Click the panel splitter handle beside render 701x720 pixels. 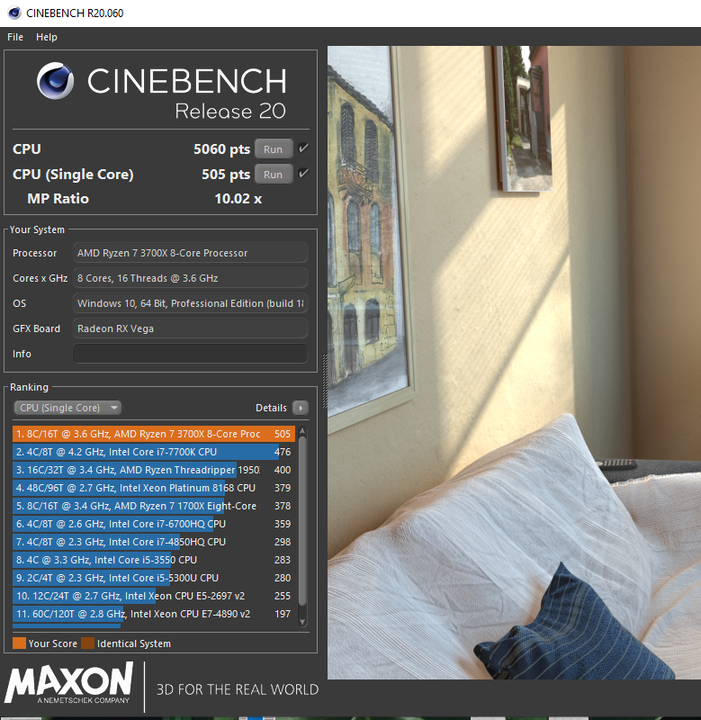click(x=325, y=381)
